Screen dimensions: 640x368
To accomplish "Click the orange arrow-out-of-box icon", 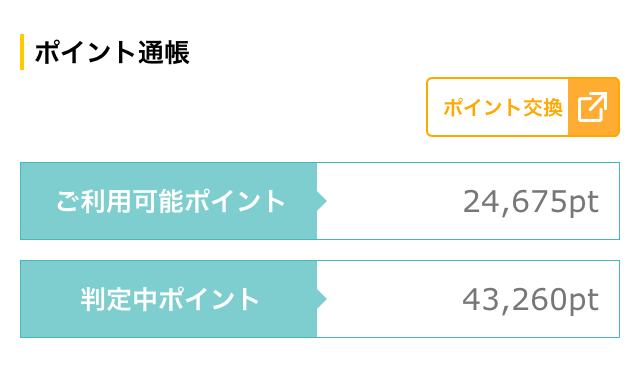I will coord(592,107).
